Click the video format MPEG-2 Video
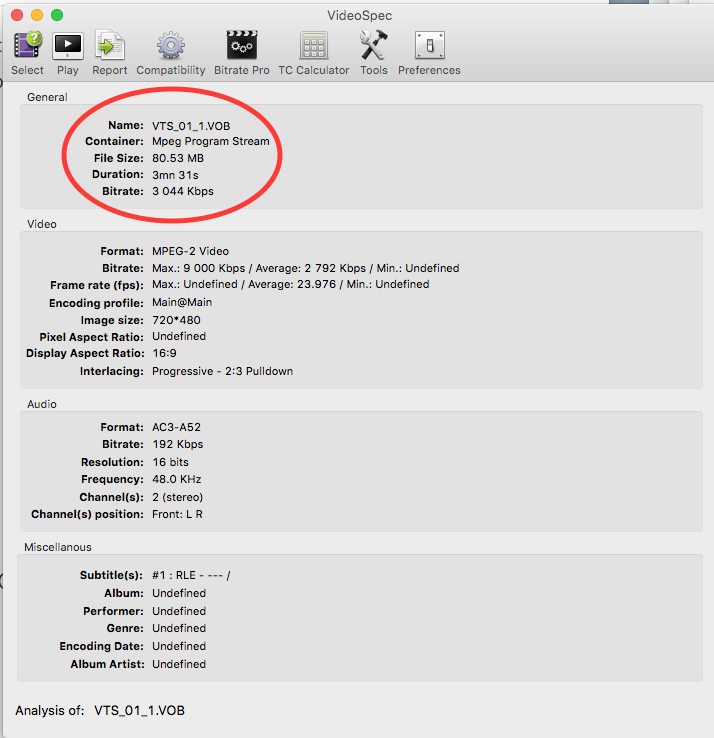 click(x=191, y=251)
